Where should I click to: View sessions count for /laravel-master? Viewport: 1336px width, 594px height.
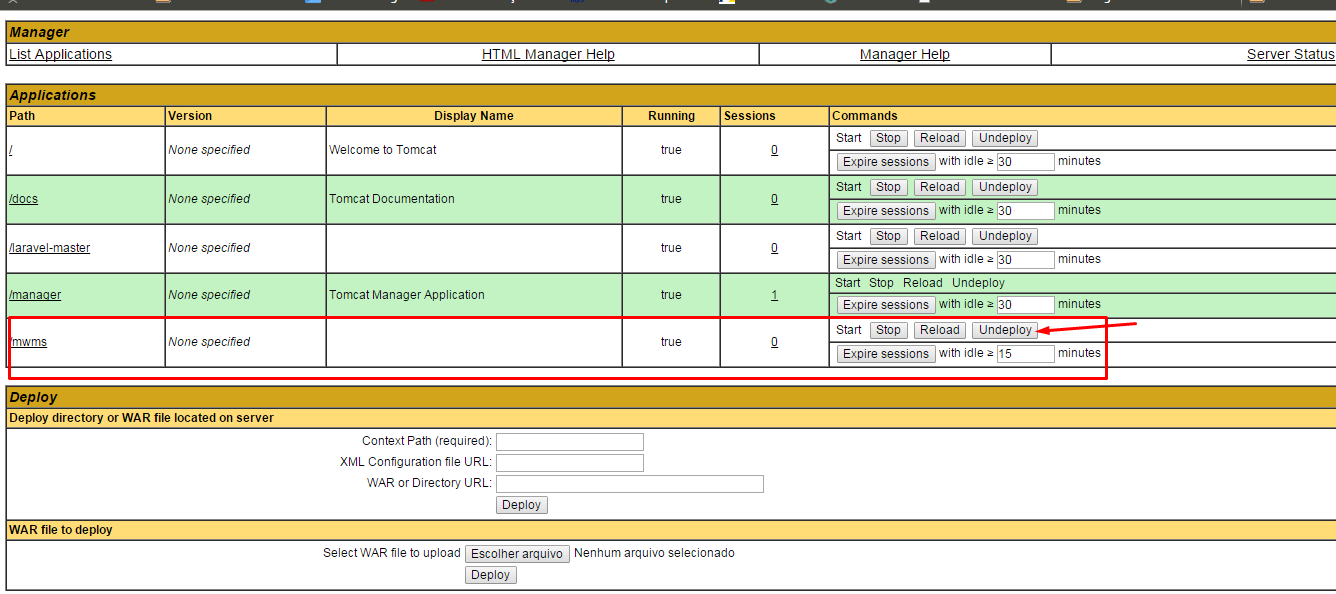(774, 248)
